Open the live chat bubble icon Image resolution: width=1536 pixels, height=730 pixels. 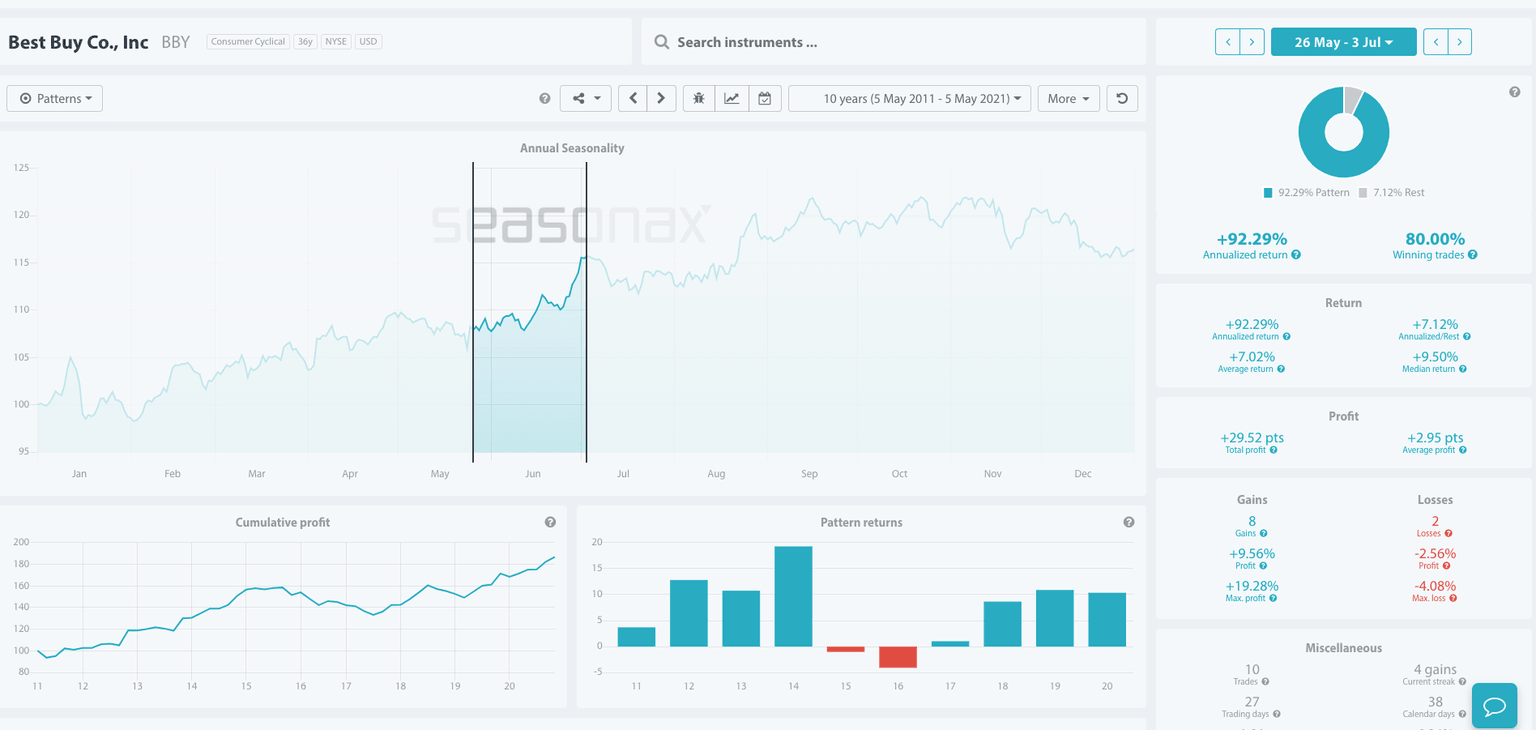click(1494, 706)
